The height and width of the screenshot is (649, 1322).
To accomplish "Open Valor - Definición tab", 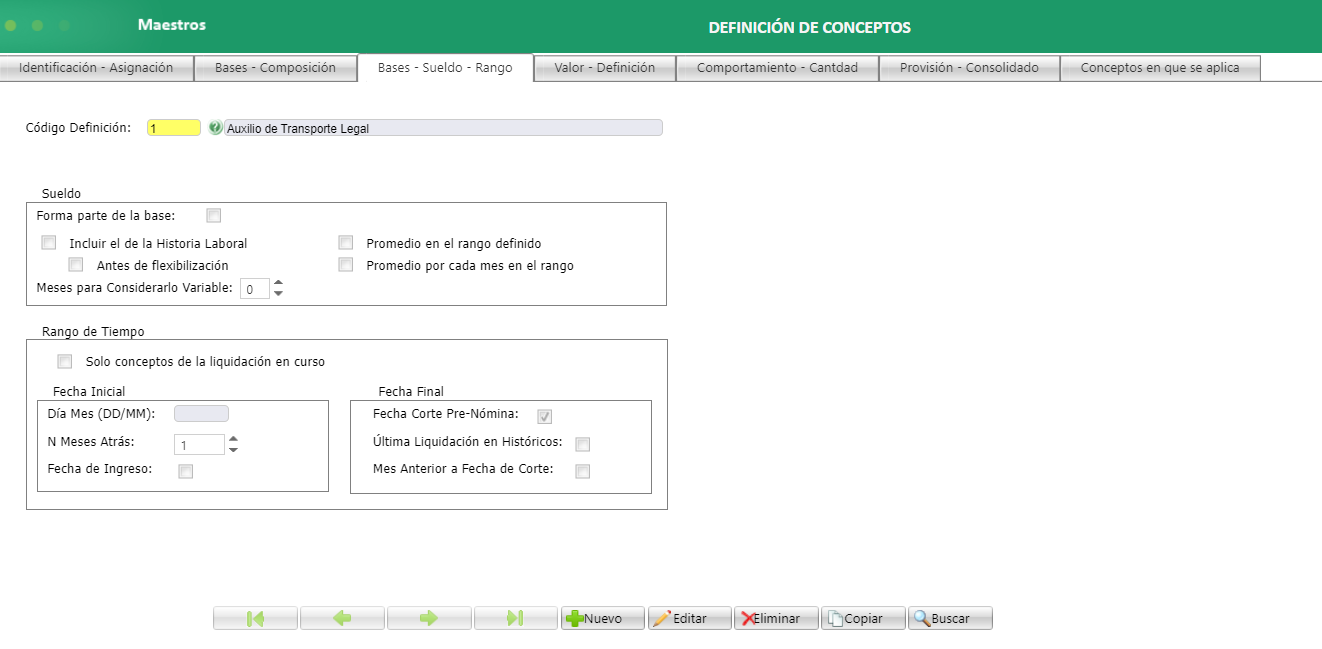I will (x=605, y=68).
